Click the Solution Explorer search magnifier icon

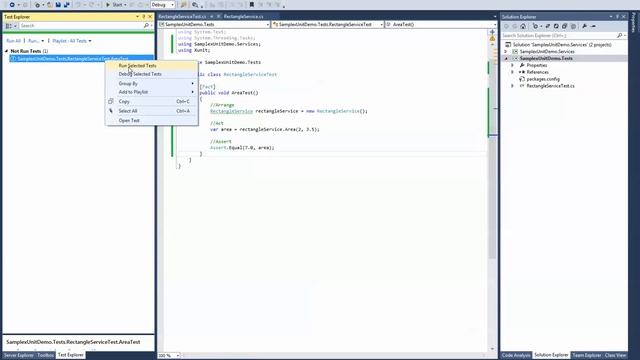(x=620, y=36)
